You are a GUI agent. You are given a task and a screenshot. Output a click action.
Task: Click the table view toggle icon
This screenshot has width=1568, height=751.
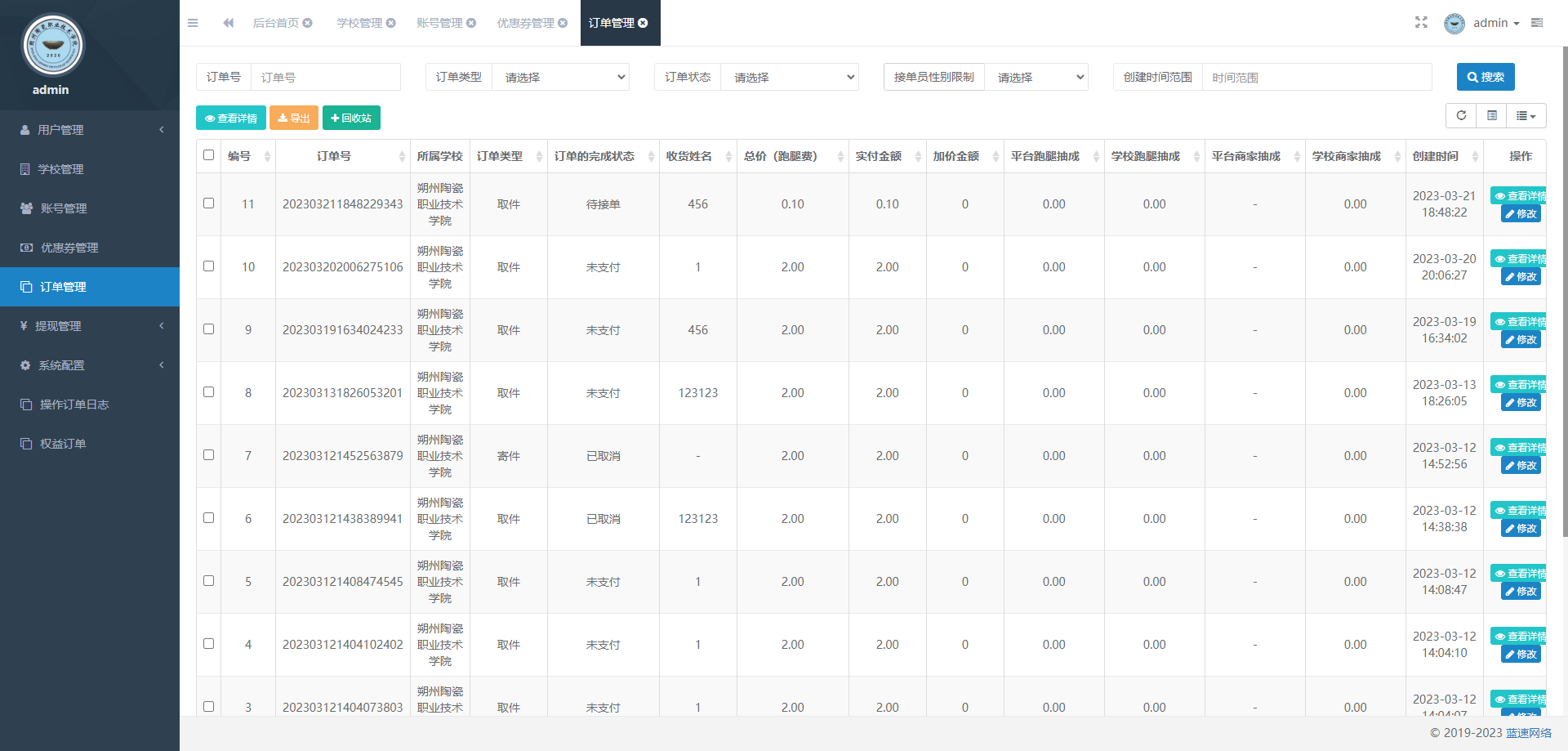(x=1491, y=116)
